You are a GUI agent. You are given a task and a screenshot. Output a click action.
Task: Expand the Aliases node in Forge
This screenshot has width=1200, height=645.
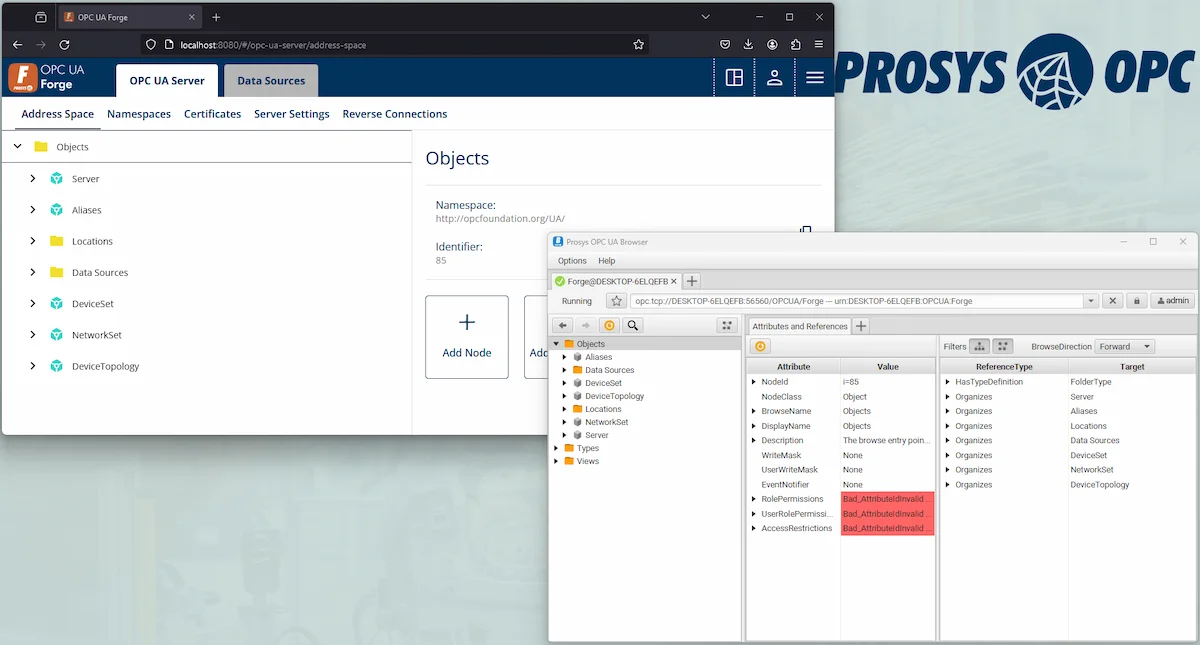click(33, 210)
